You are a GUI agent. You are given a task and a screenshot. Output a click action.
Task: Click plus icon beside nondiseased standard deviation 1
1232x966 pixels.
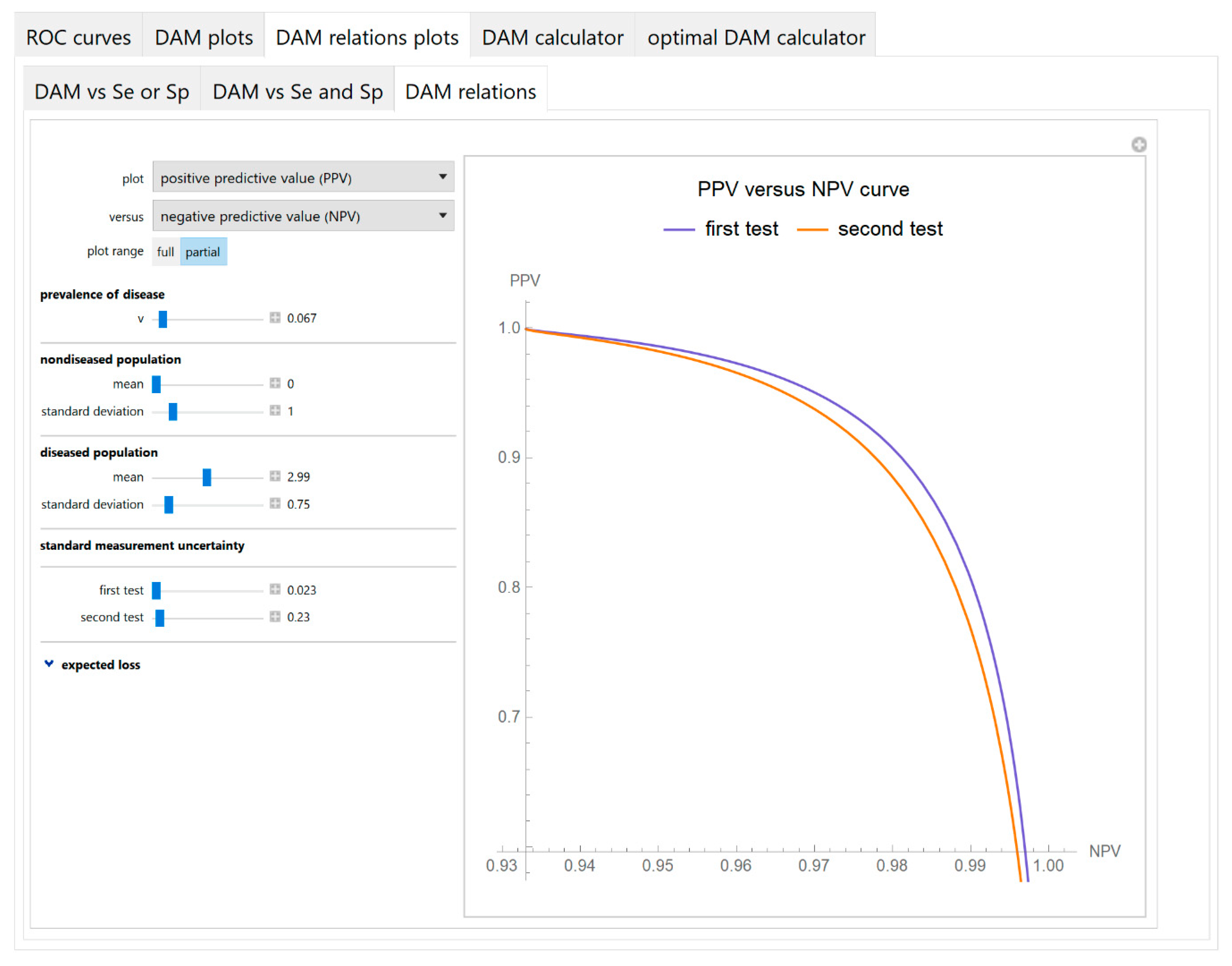click(x=275, y=411)
